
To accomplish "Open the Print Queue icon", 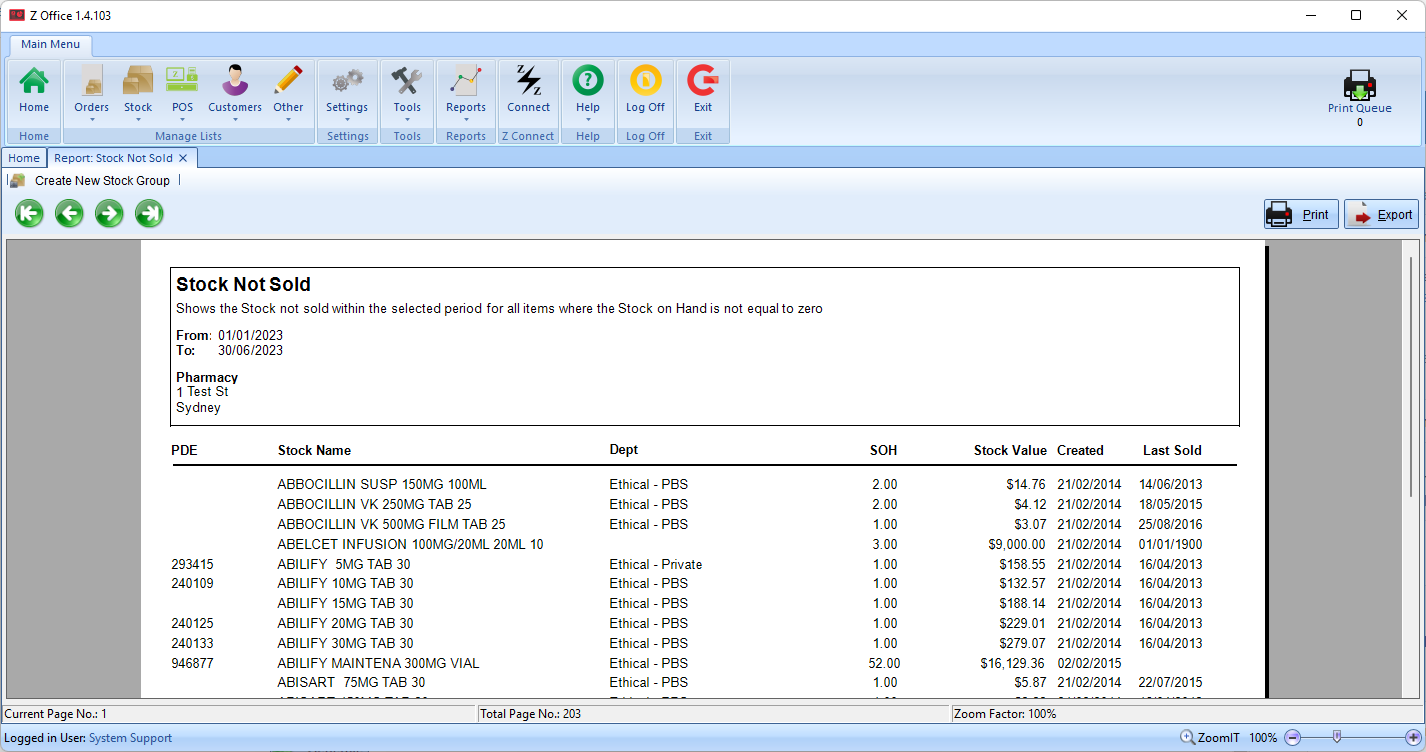I will pos(1359,85).
